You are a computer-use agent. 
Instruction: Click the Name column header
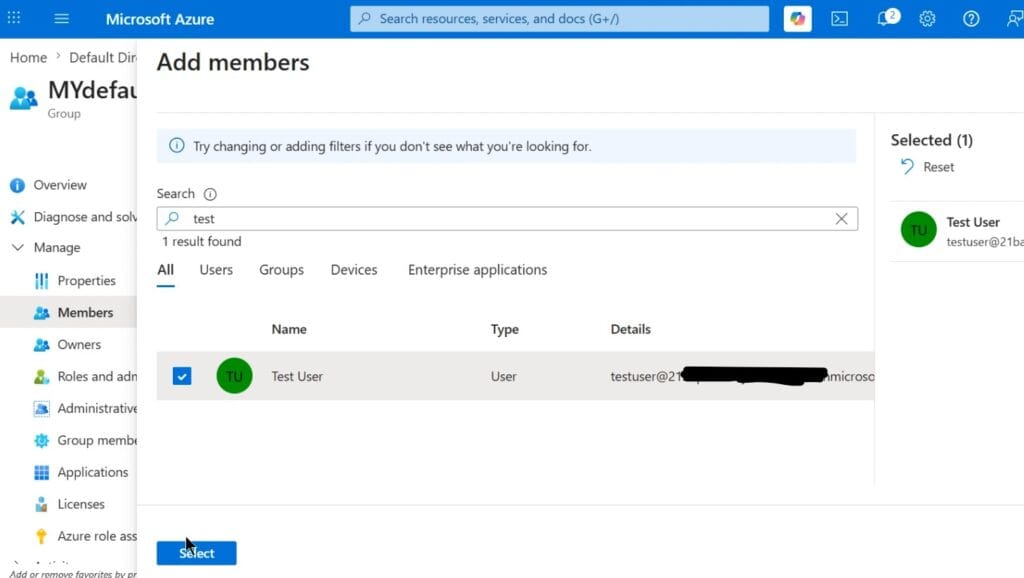[289, 329]
